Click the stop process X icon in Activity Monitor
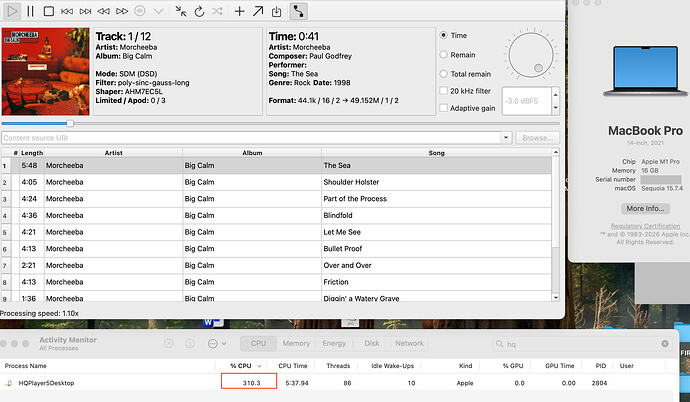 pos(169,344)
